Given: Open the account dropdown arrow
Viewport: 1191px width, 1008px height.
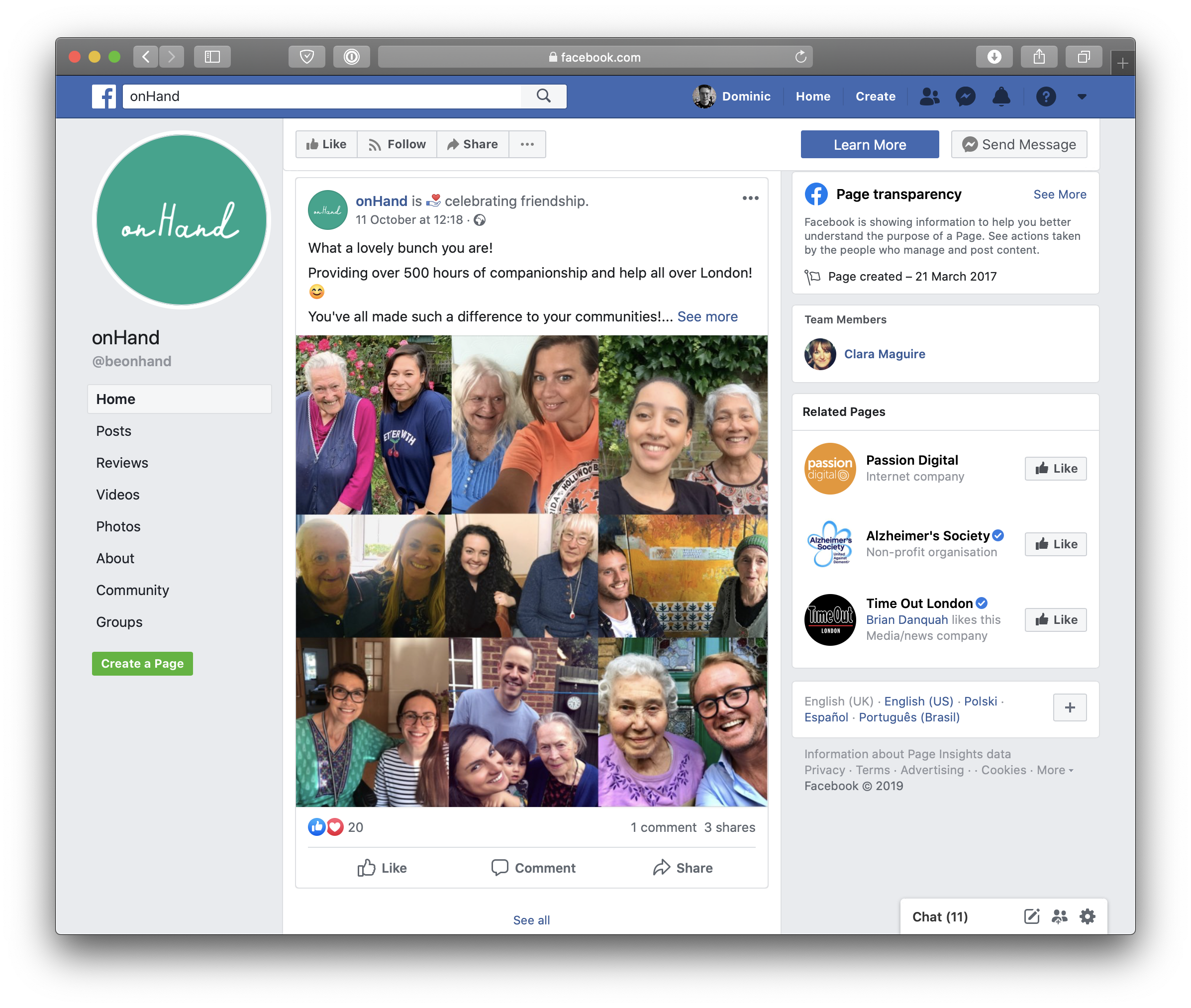Looking at the screenshot, I should 1082,97.
